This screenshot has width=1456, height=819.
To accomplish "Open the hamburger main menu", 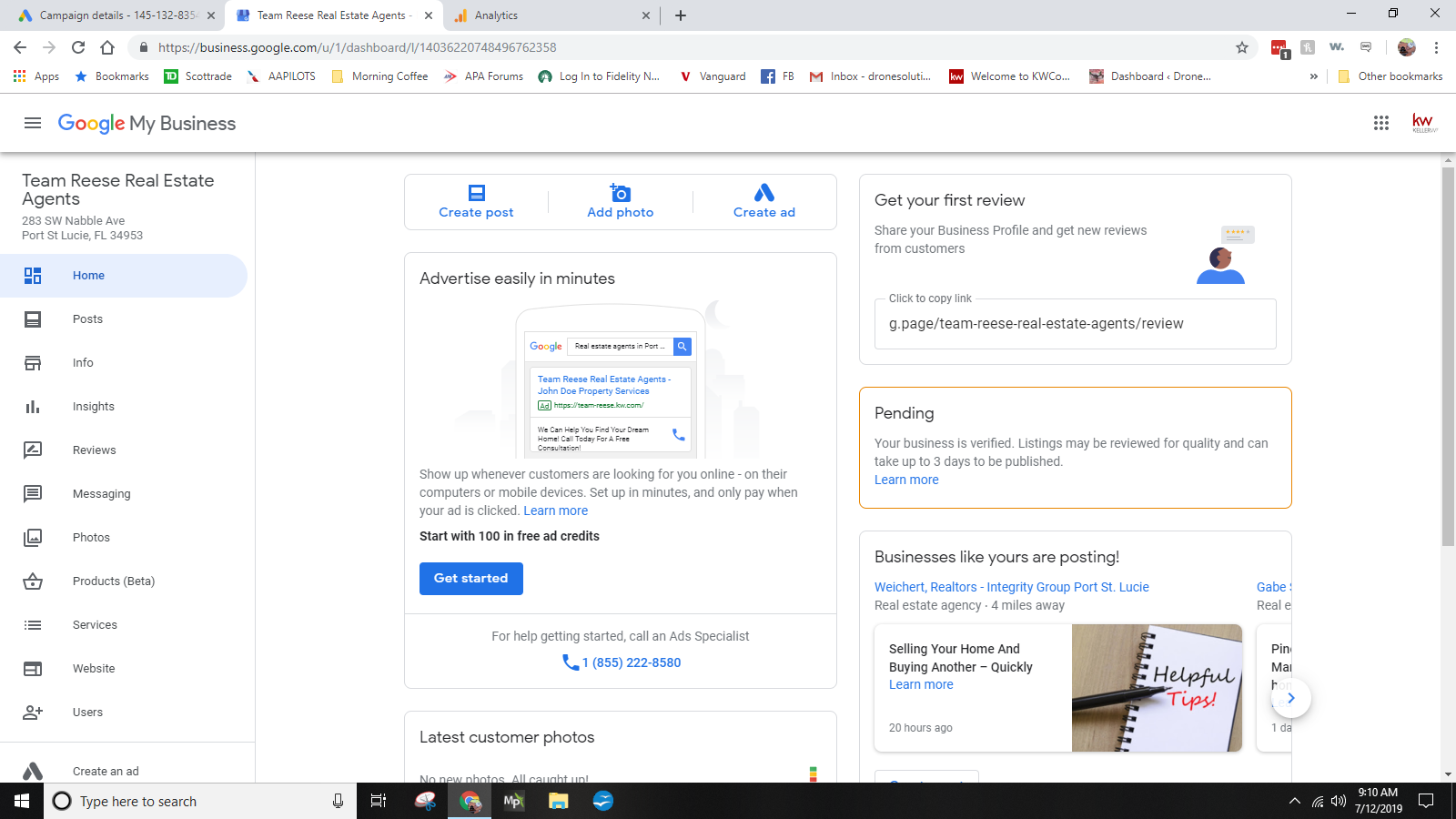I will point(33,123).
